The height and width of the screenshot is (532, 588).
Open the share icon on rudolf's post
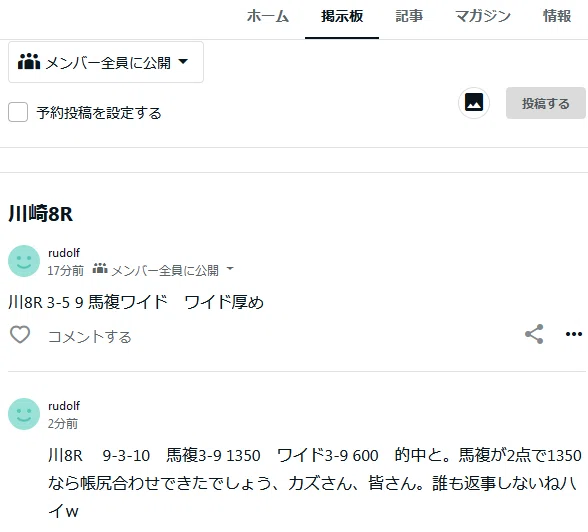(x=534, y=334)
